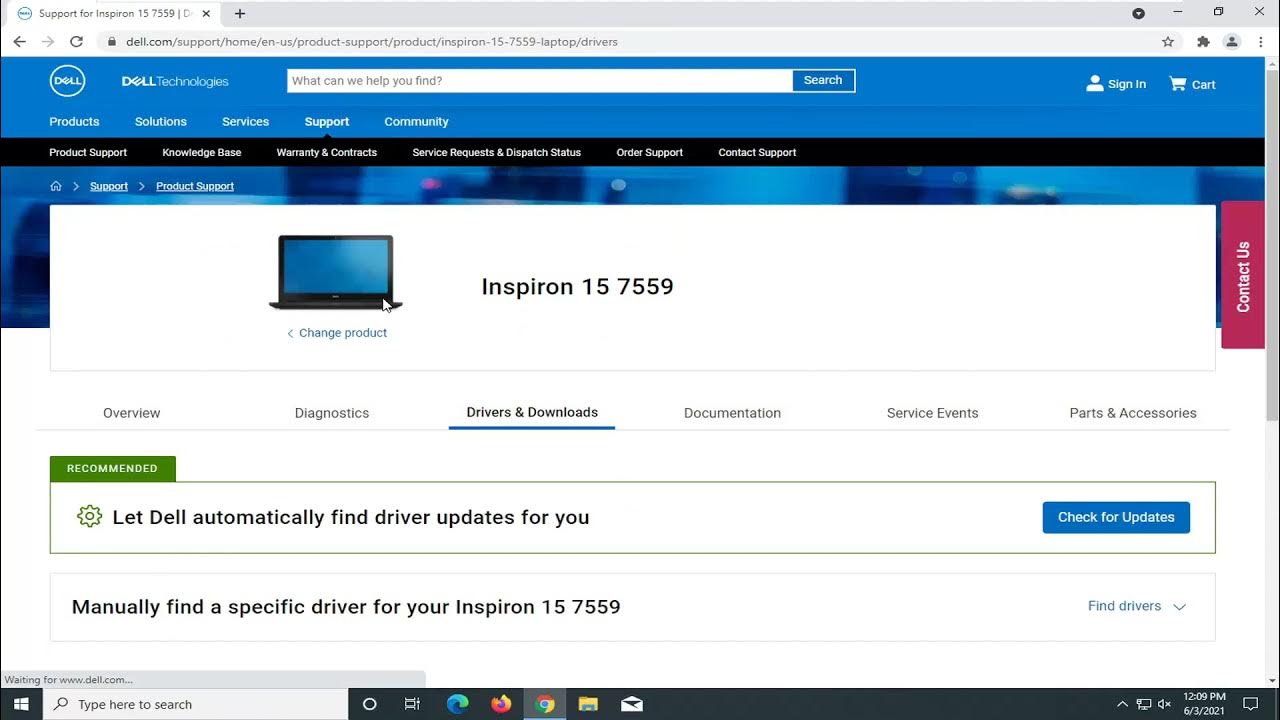Click the muted volume tray icon
Screen dimensions: 1280x720
[x=1165, y=704]
